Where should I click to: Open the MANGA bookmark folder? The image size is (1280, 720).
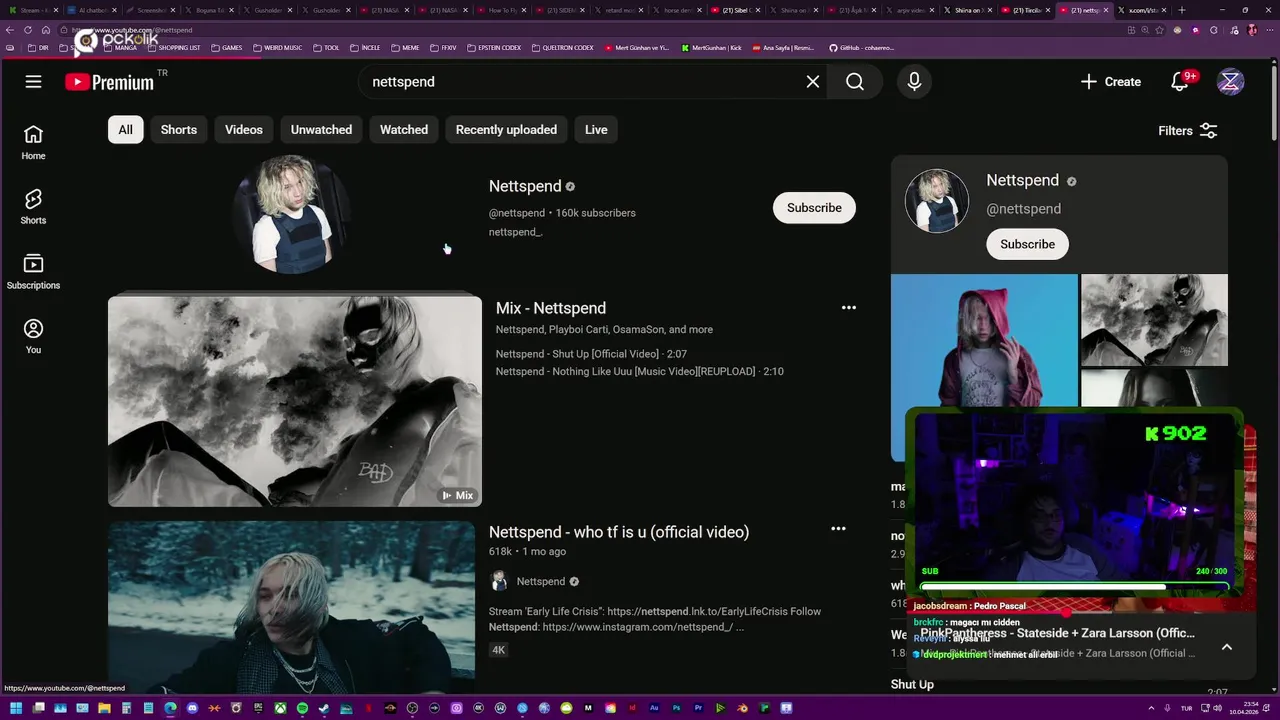[x=121, y=47]
